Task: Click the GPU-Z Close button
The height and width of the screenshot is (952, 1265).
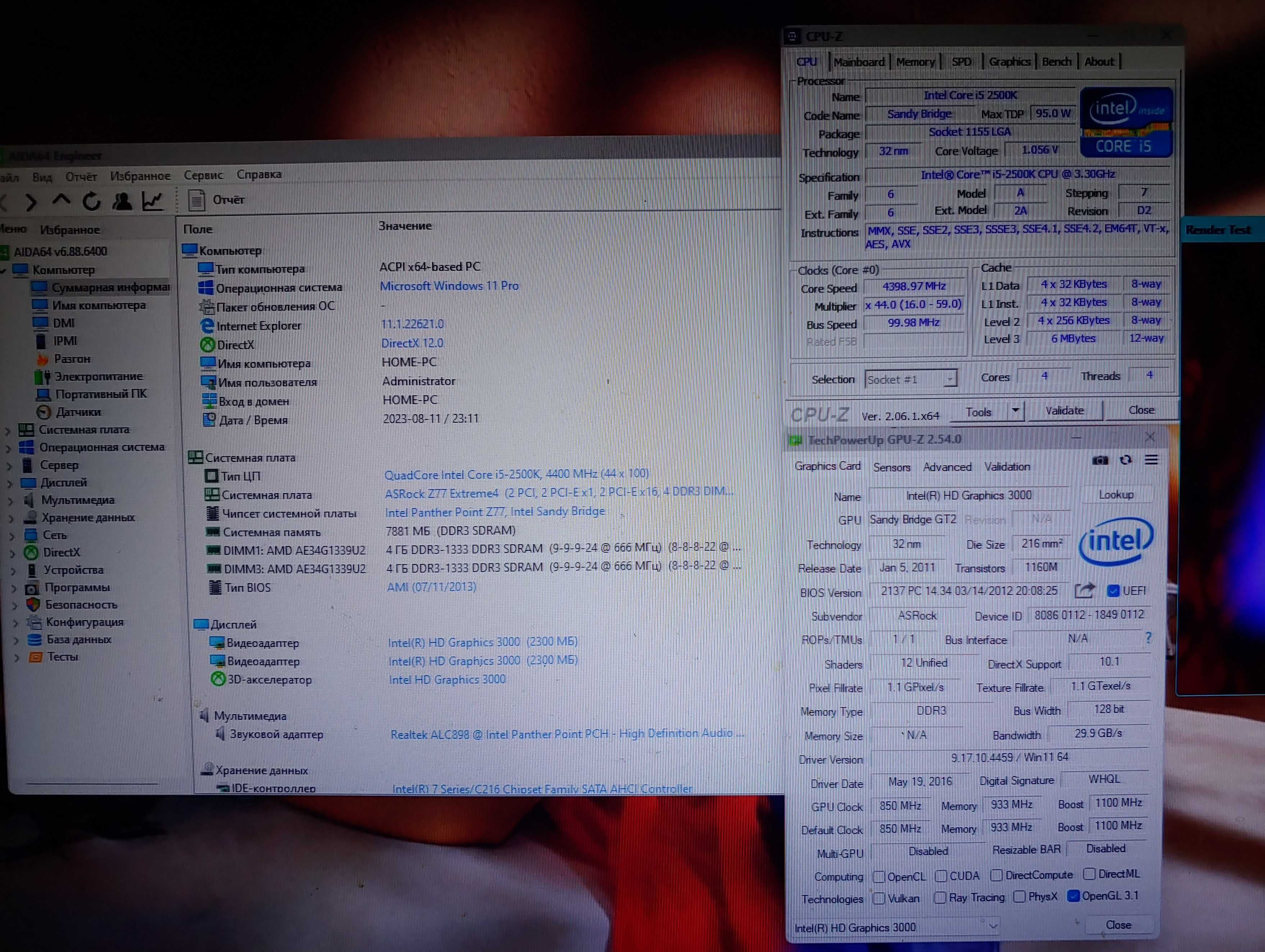Action: (x=1118, y=925)
